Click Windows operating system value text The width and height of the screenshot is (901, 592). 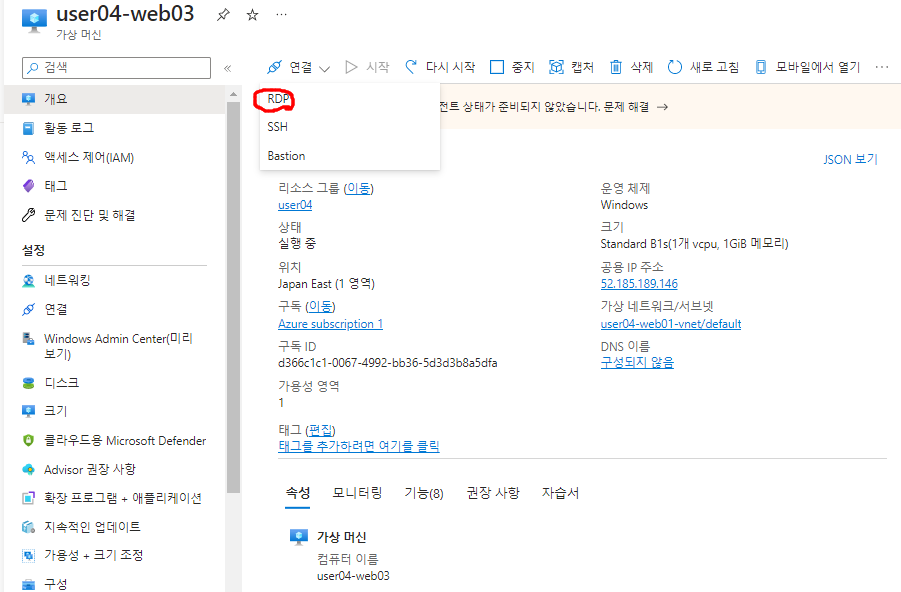[x=624, y=205]
